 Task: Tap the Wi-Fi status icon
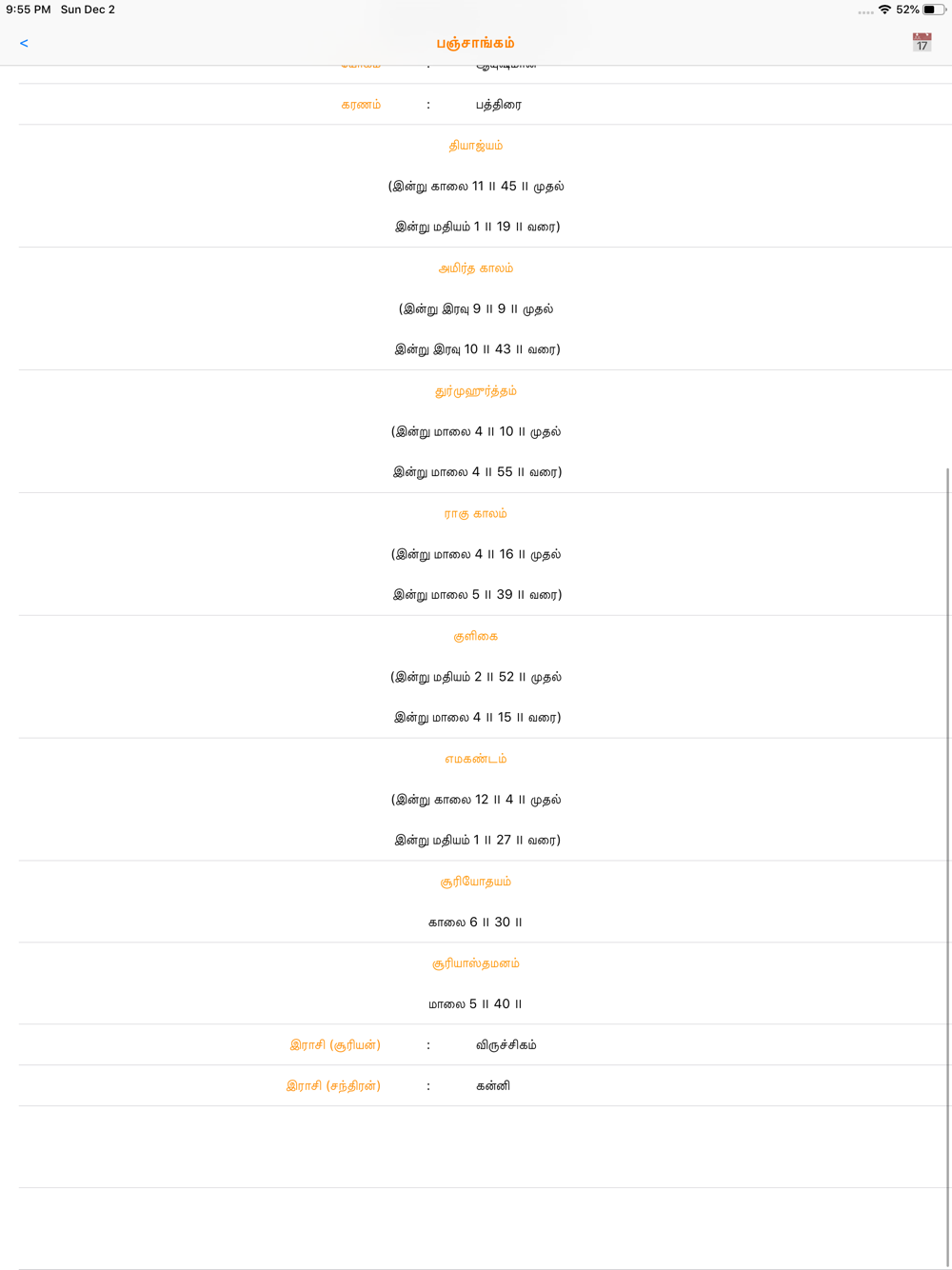[884, 10]
